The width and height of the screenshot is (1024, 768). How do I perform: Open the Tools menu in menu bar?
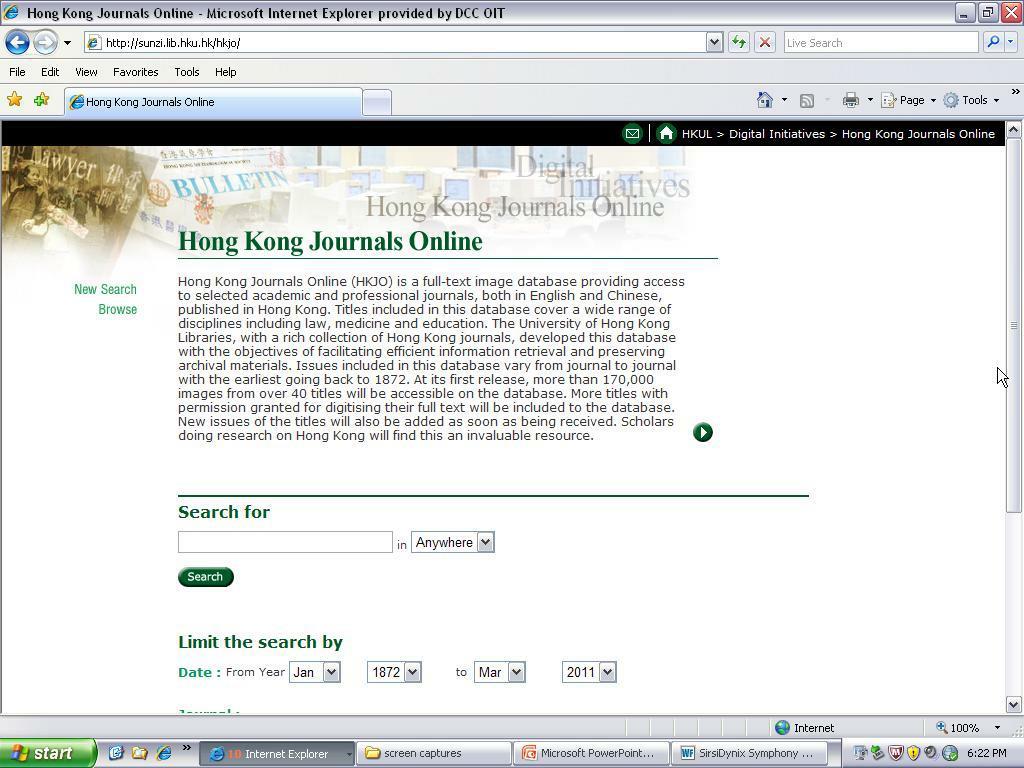(x=186, y=72)
